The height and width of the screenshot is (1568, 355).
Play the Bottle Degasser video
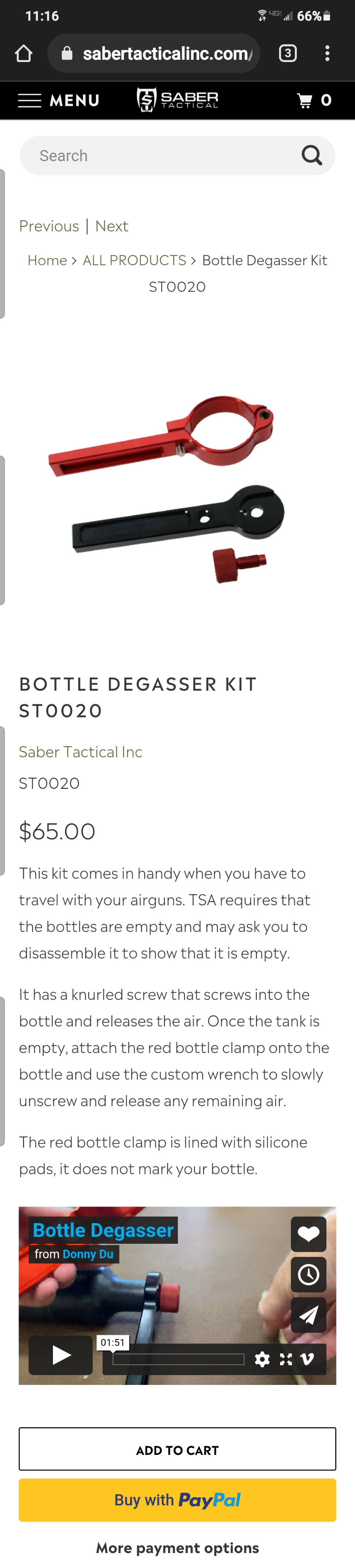[61, 1356]
